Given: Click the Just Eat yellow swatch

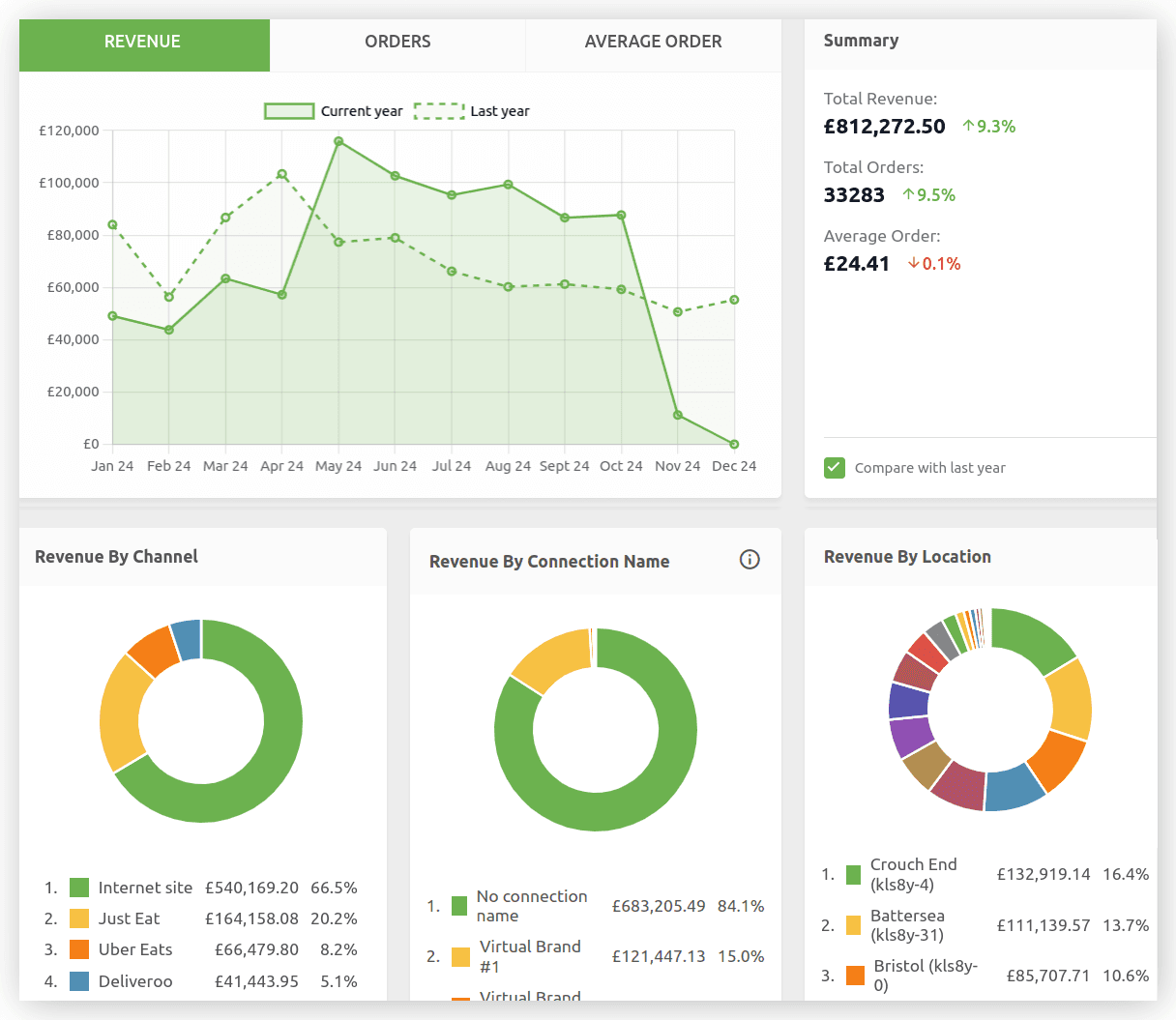Looking at the screenshot, I should click(x=79, y=918).
